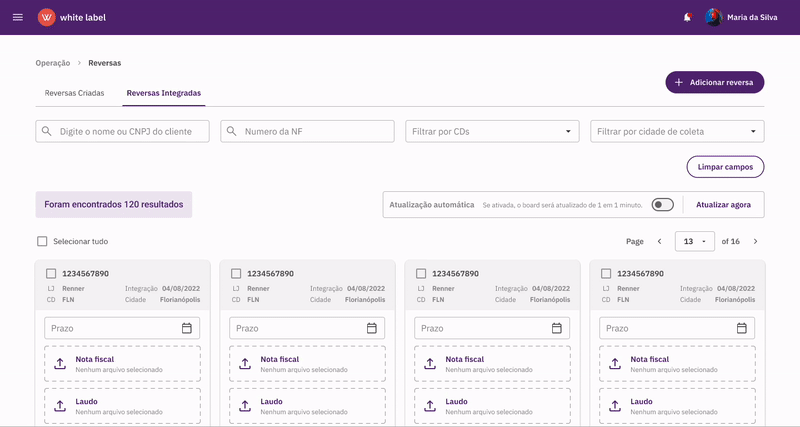800x427 pixels.
Task: Open the page number 13 dropdown
Action: (694, 241)
